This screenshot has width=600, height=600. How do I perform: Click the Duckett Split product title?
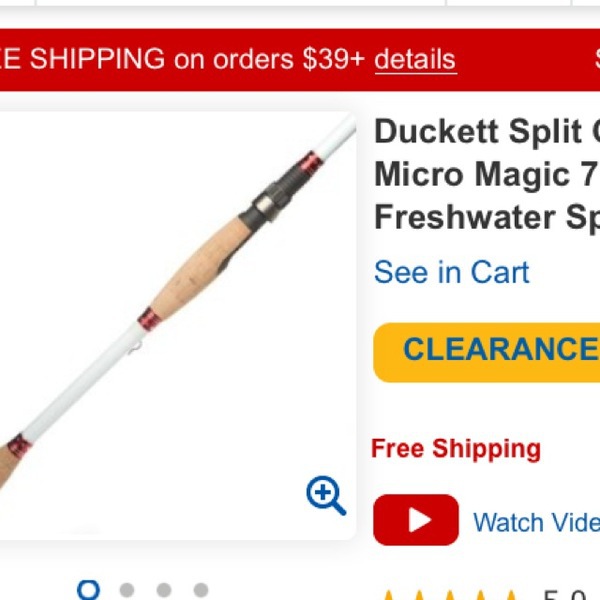coord(487,174)
